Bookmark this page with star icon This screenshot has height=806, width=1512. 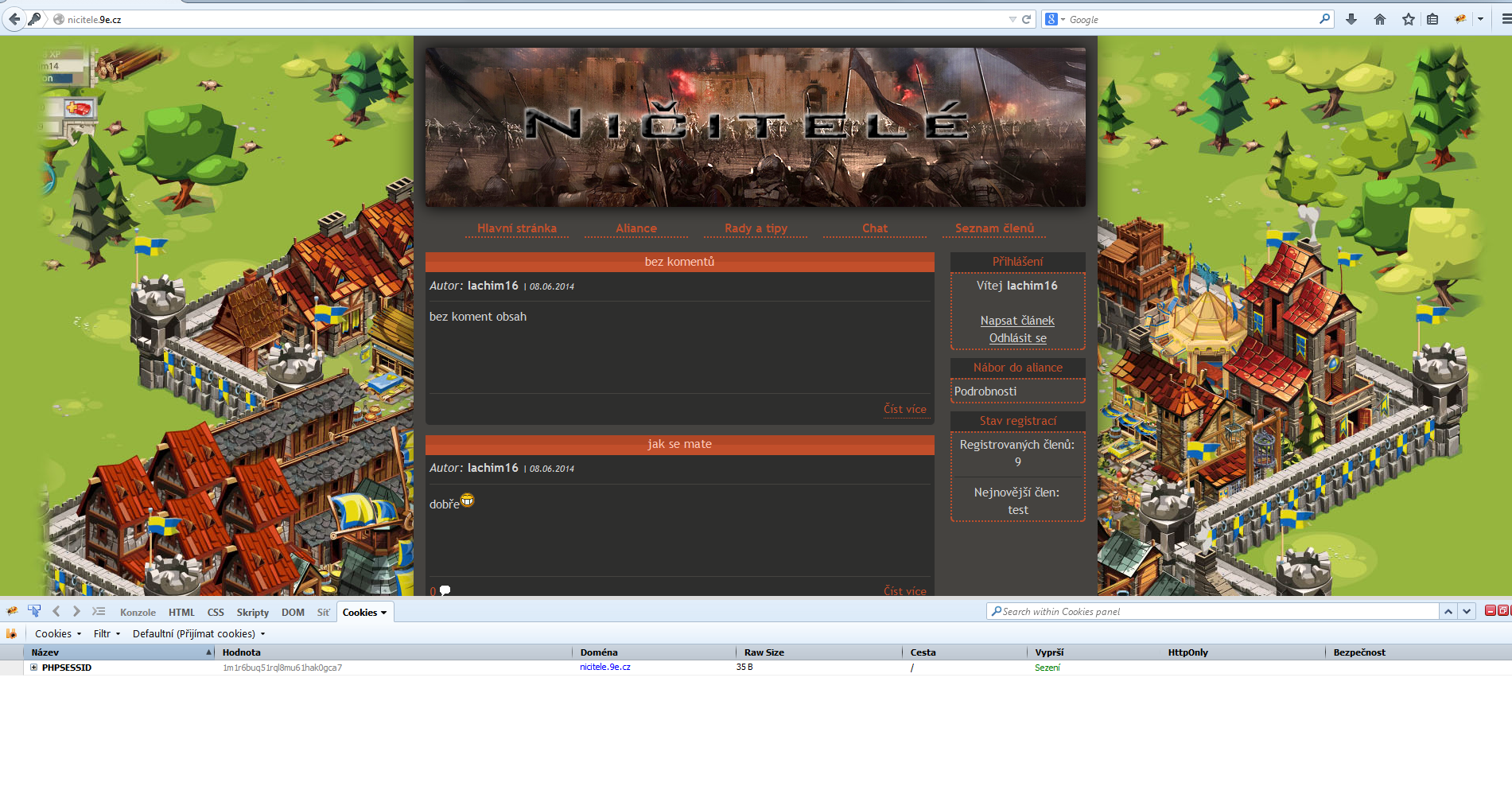coord(1408,19)
